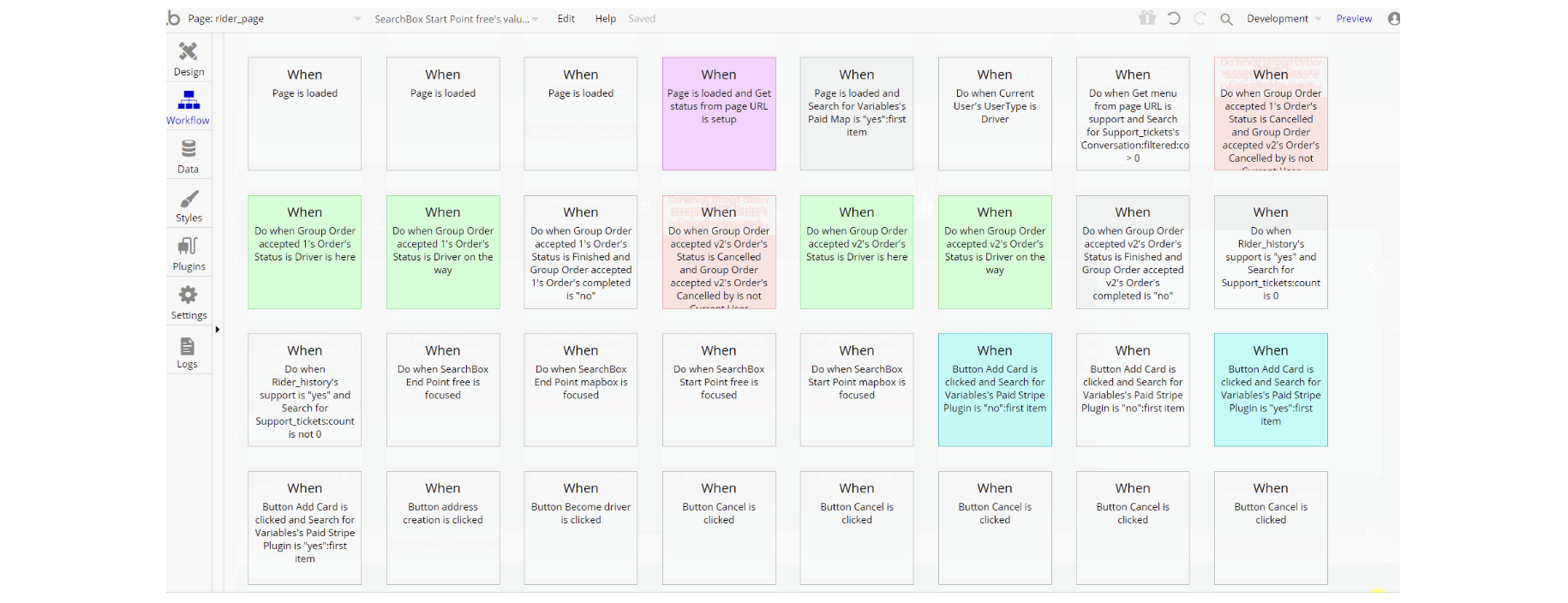Open the SearchBox Start Point element dropdown
This screenshot has height=603, width=1568.
pos(456,19)
